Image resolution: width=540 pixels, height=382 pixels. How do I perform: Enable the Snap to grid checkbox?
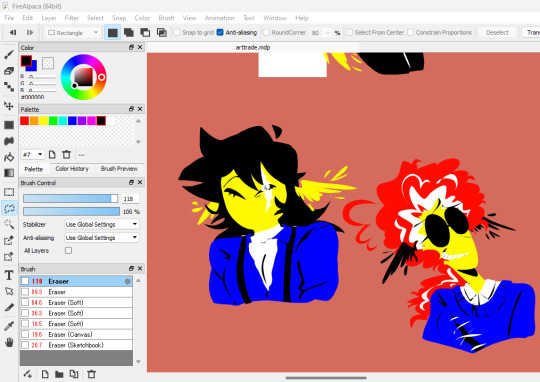177,32
